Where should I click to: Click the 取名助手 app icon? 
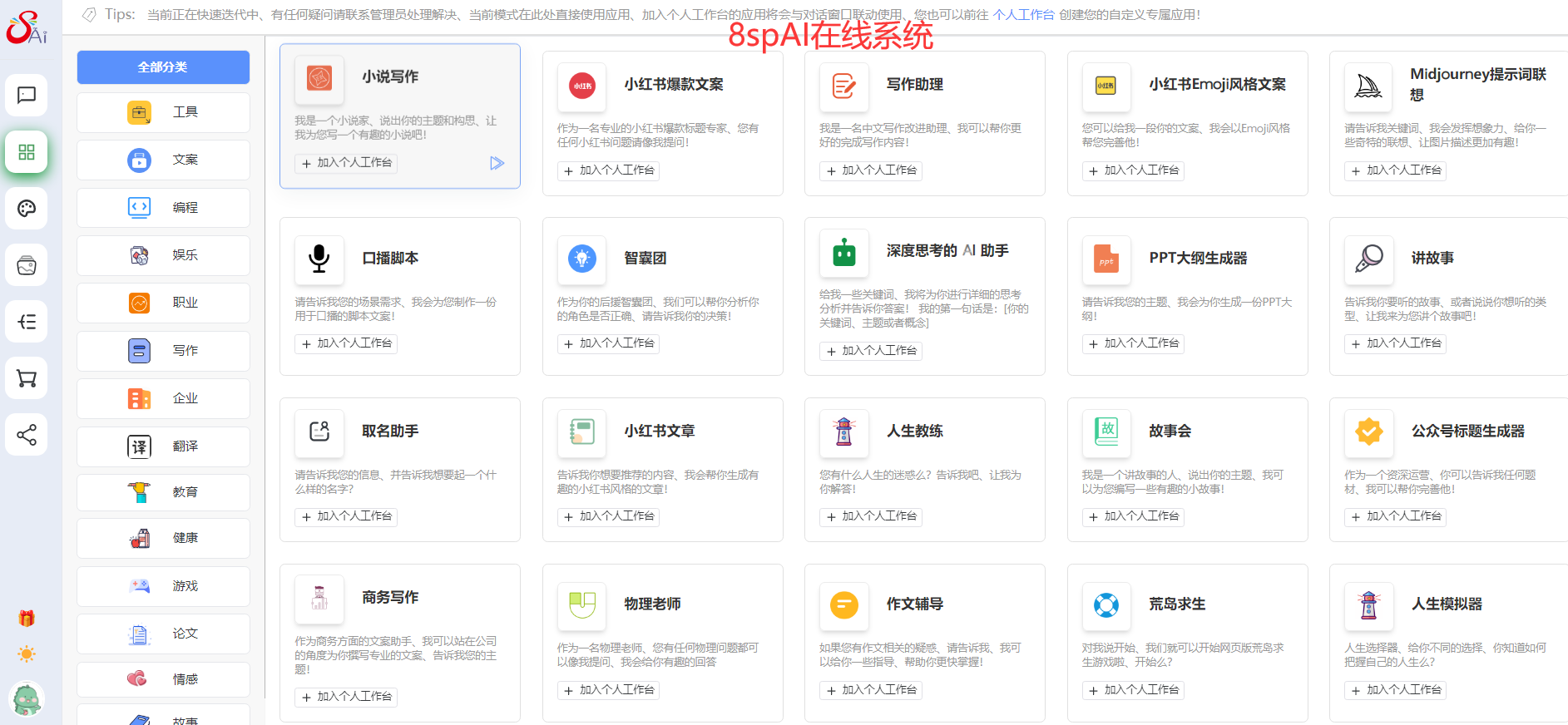click(319, 432)
